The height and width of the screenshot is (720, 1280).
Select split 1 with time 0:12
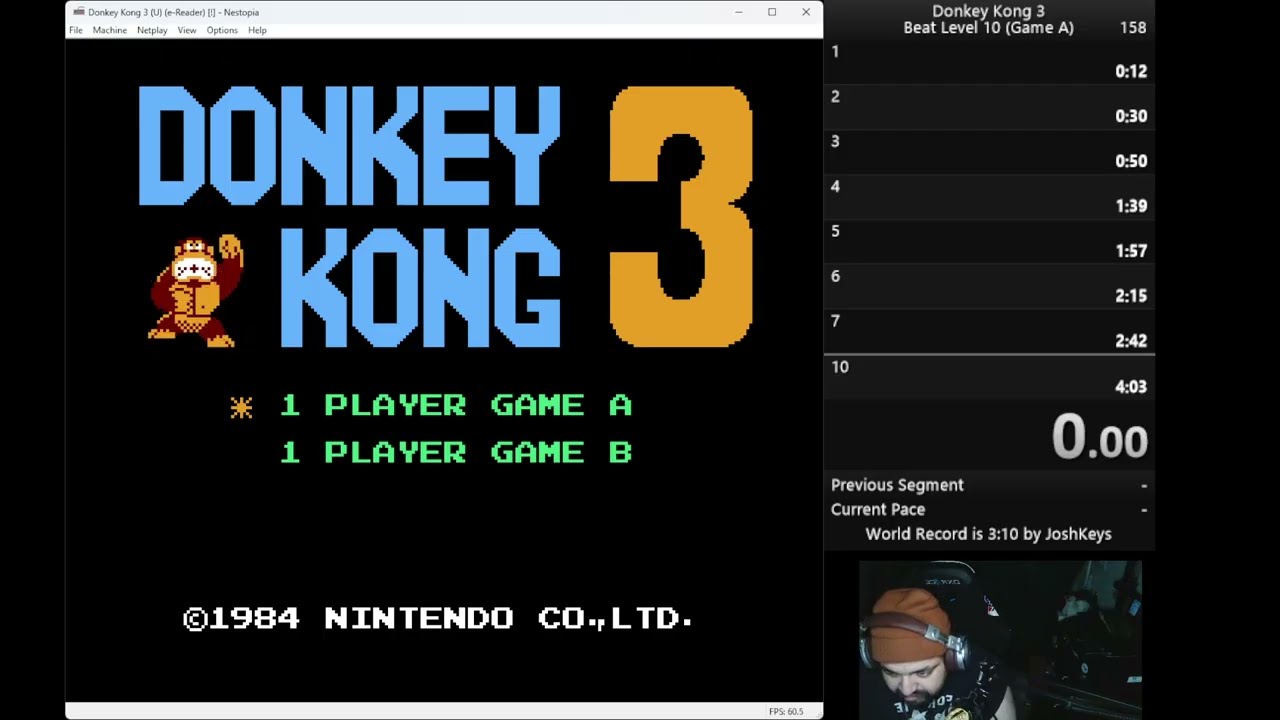point(989,61)
